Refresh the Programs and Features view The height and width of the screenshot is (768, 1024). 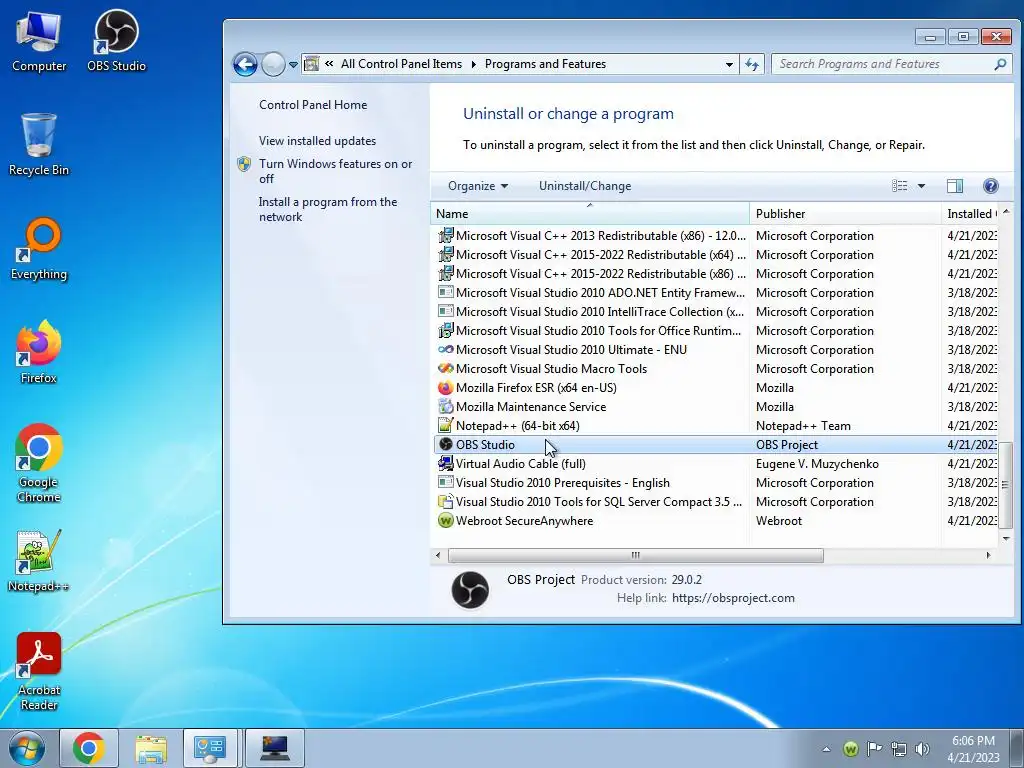(x=752, y=64)
